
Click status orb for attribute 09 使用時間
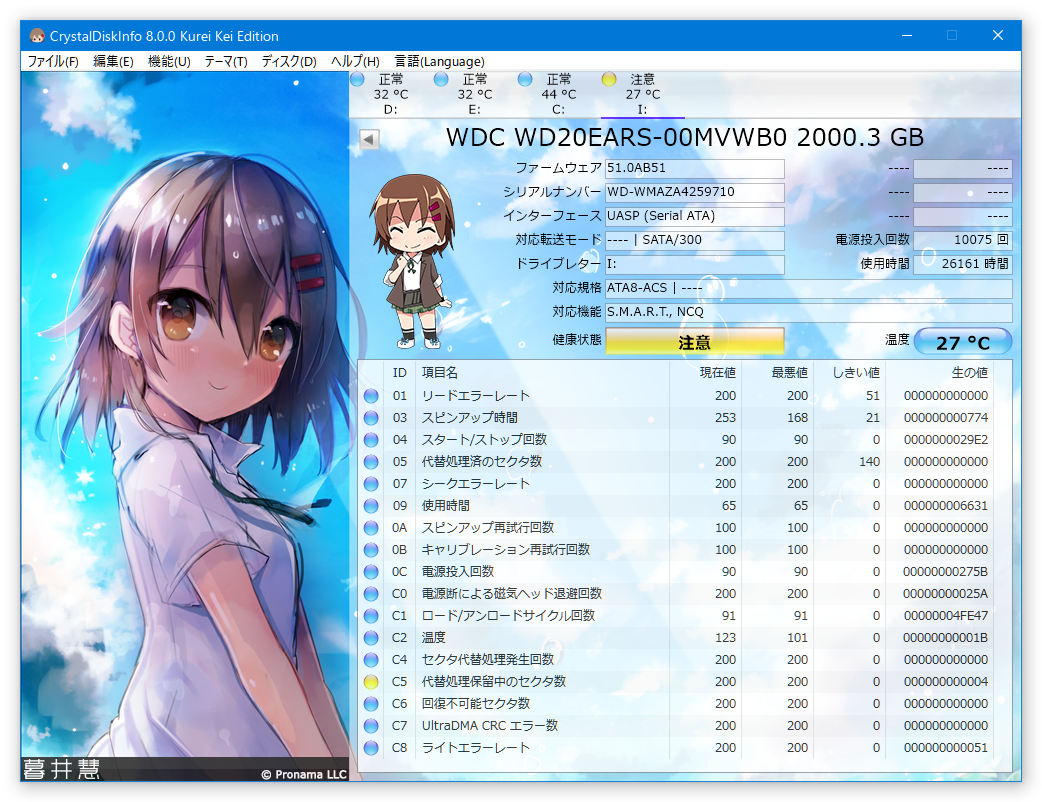click(371, 506)
